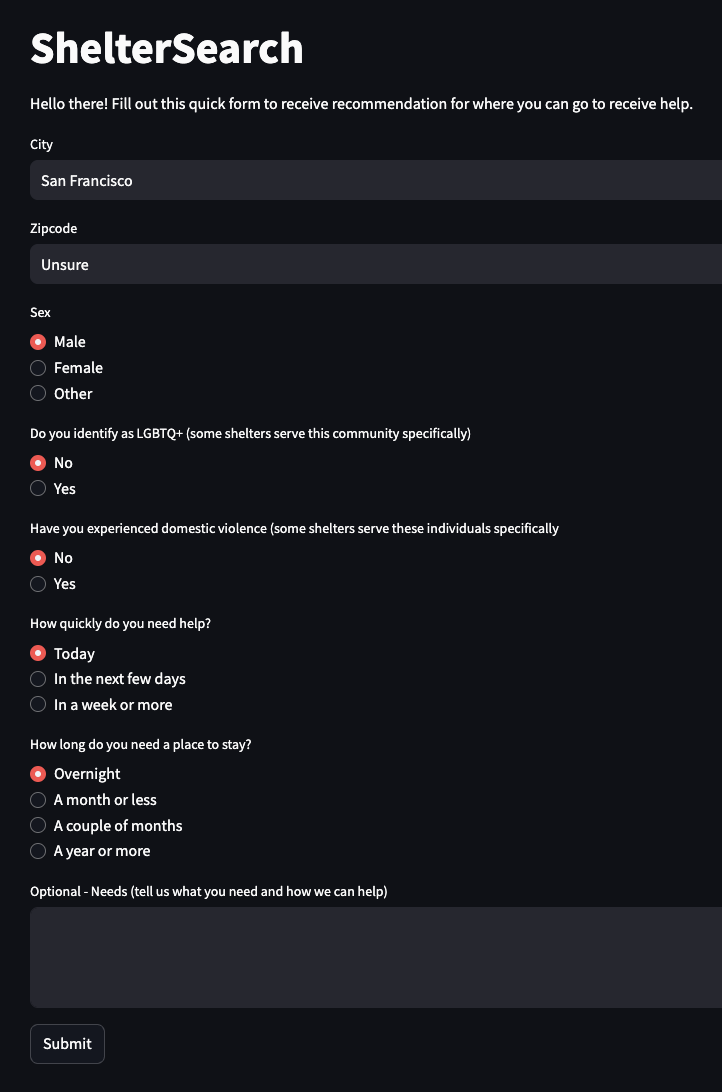Click the City input field
722x1092 pixels.
[x=375, y=181]
